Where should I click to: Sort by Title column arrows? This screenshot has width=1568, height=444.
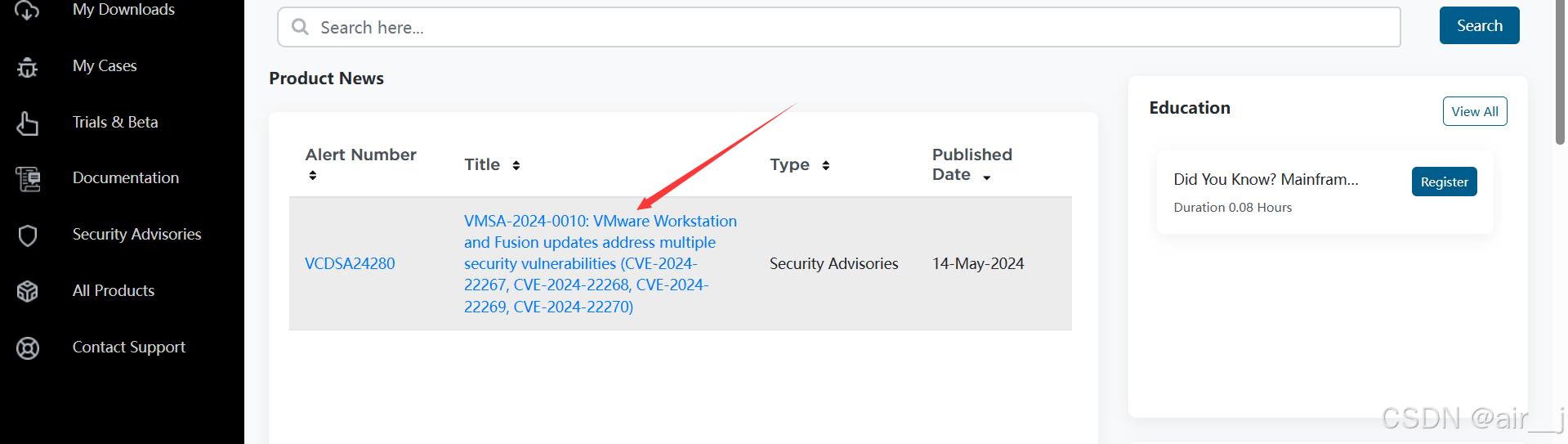click(516, 165)
